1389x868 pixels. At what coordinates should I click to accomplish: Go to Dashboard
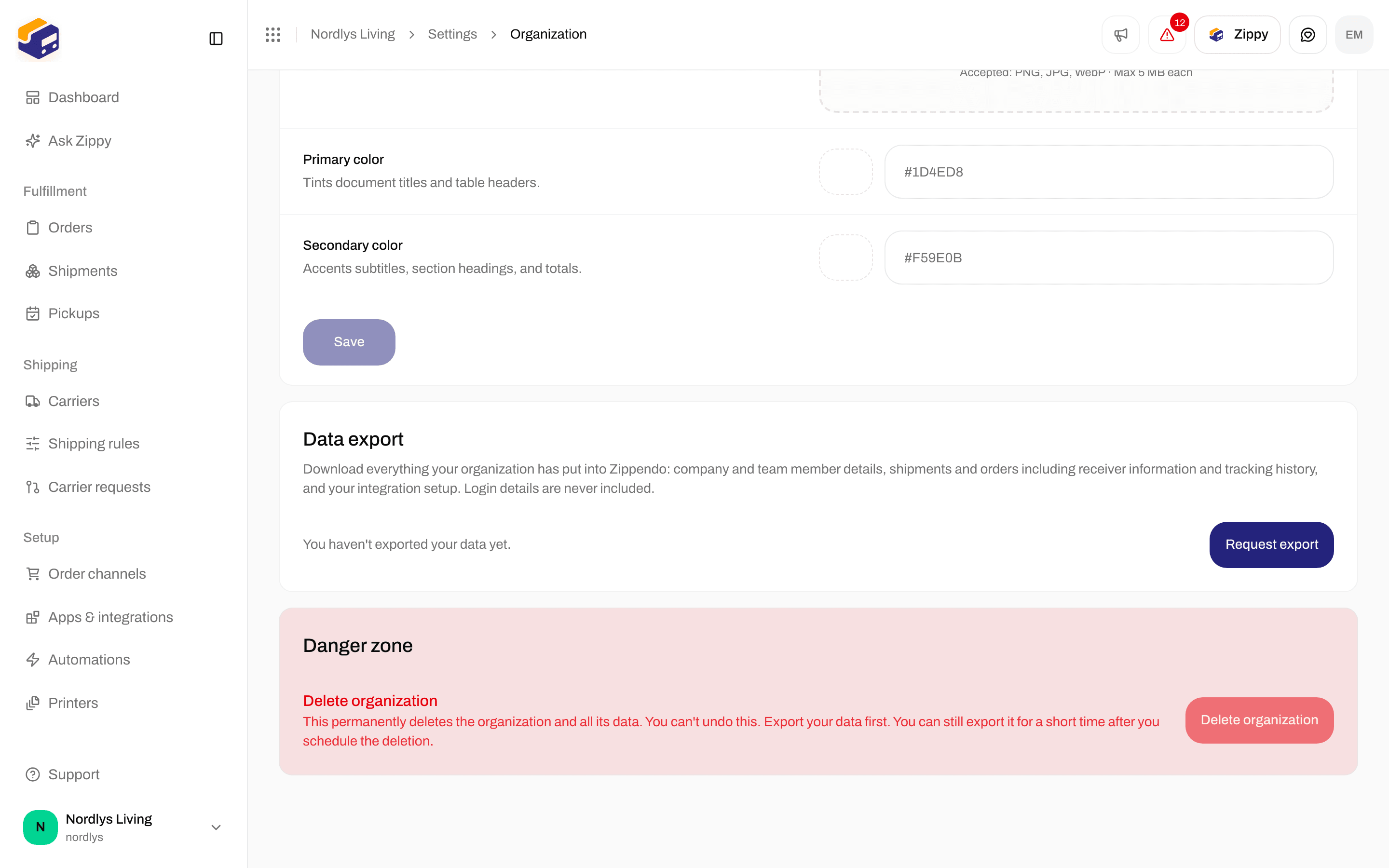(72, 97)
